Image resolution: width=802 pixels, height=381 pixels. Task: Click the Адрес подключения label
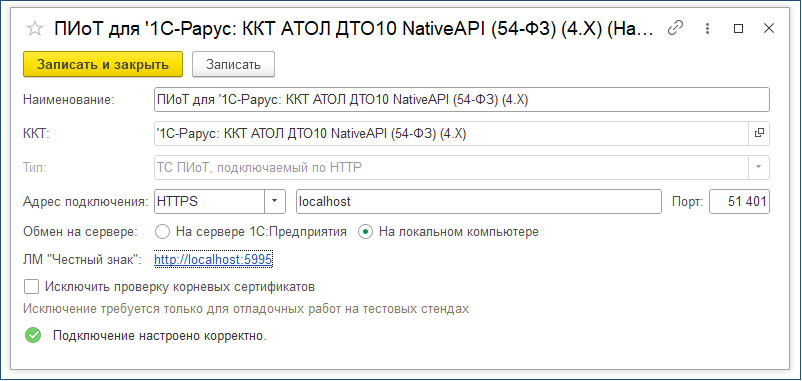[86, 201]
